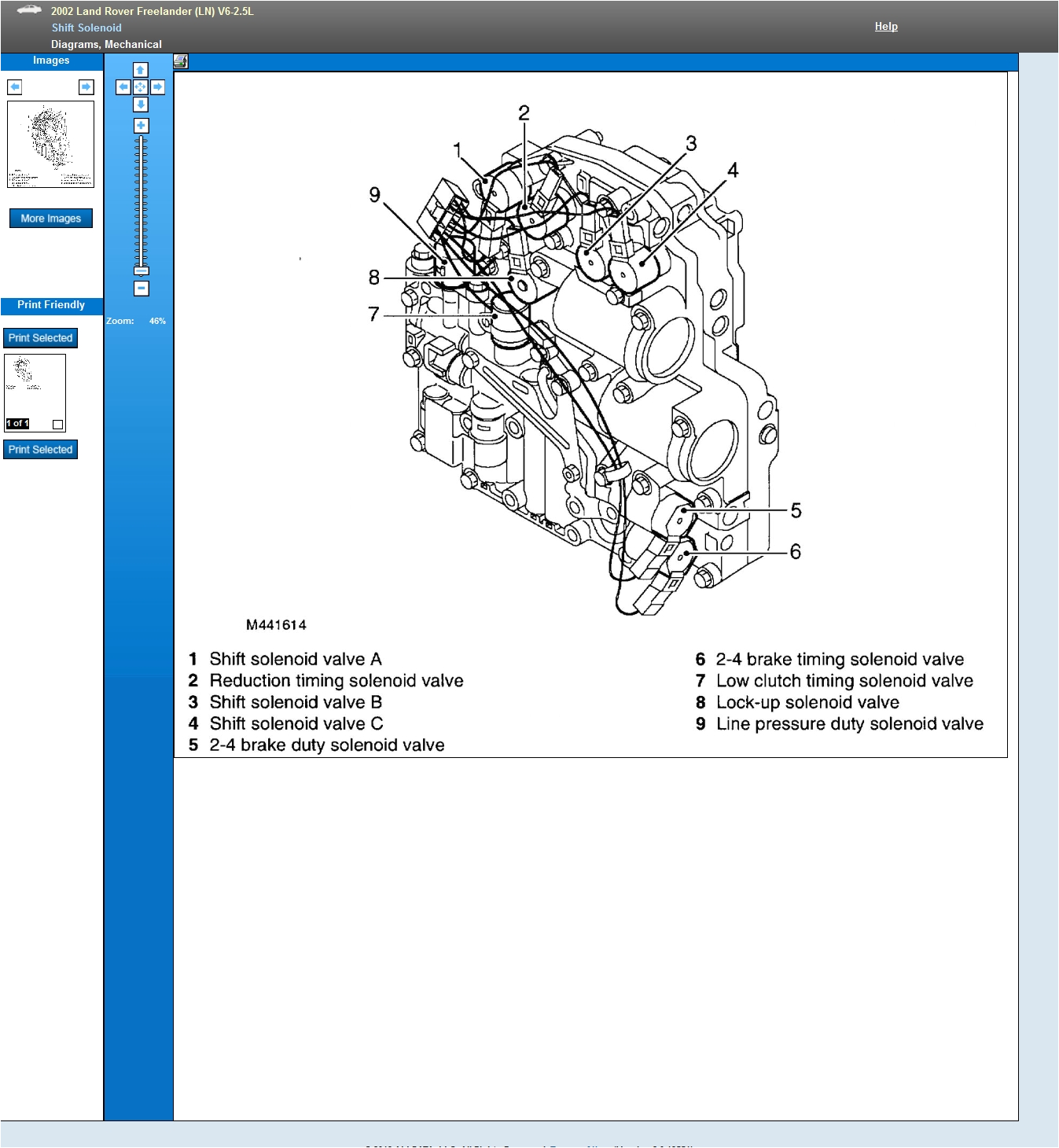Pan the diagram right using the right arrow
Screen dimensions: 1059x1148
(158, 87)
